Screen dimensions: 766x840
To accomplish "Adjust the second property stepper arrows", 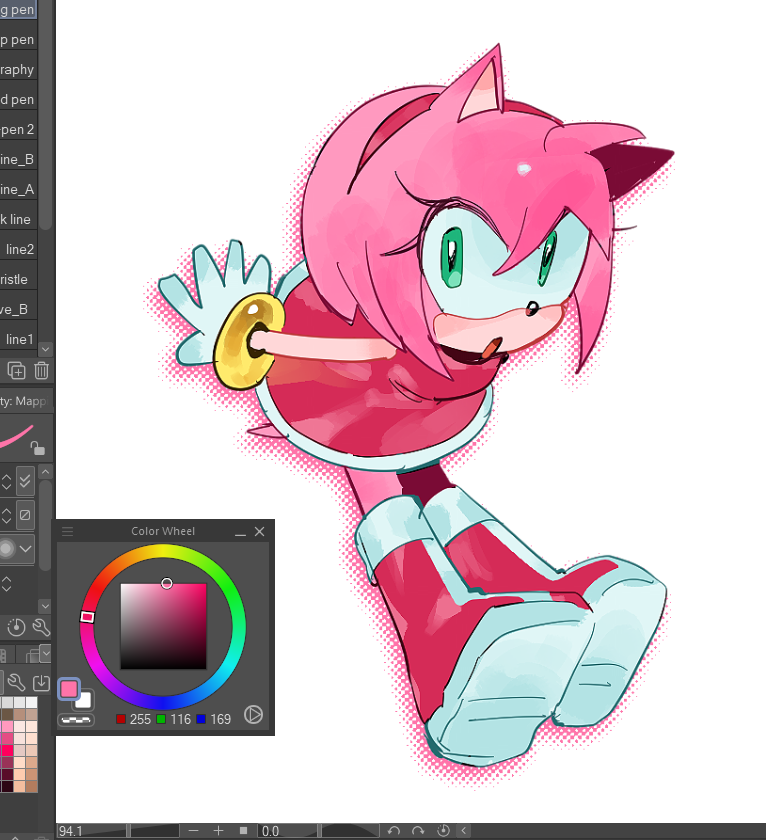I will (x=6, y=515).
